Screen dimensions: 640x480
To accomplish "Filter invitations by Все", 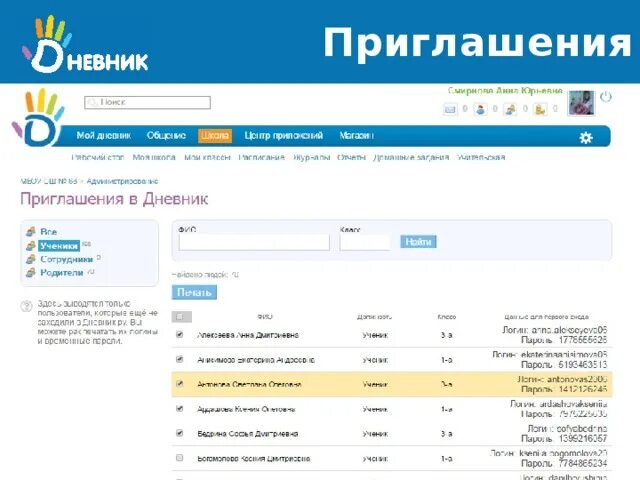I will click(49, 232).
